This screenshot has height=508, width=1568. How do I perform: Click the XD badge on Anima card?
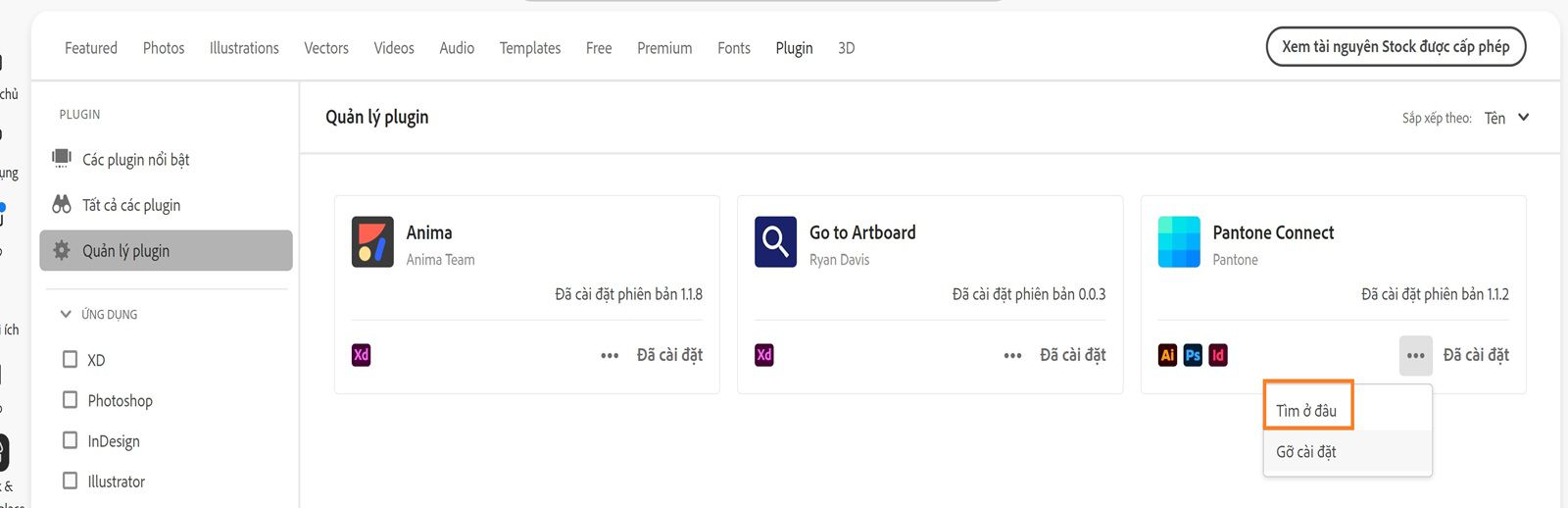pos(361,355)
